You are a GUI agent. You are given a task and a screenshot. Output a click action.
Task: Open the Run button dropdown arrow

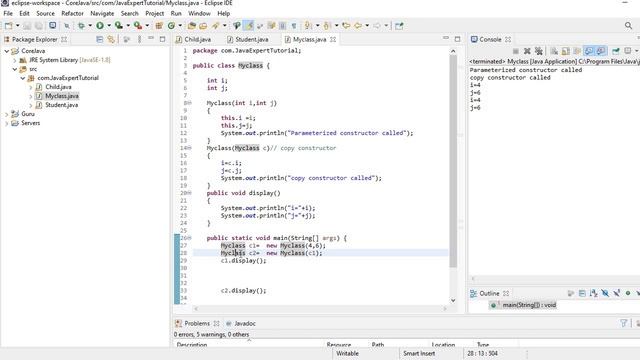[x=109, y=26]
